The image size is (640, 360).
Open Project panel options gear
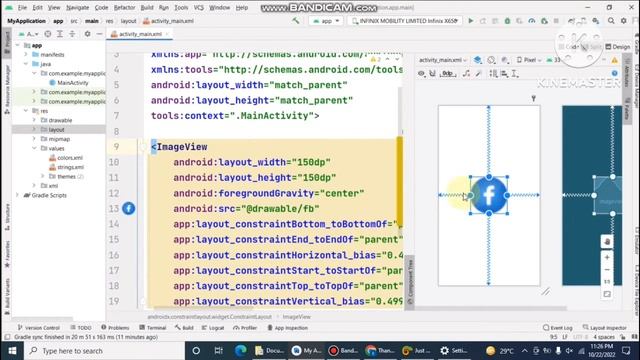tap(87, 34)
